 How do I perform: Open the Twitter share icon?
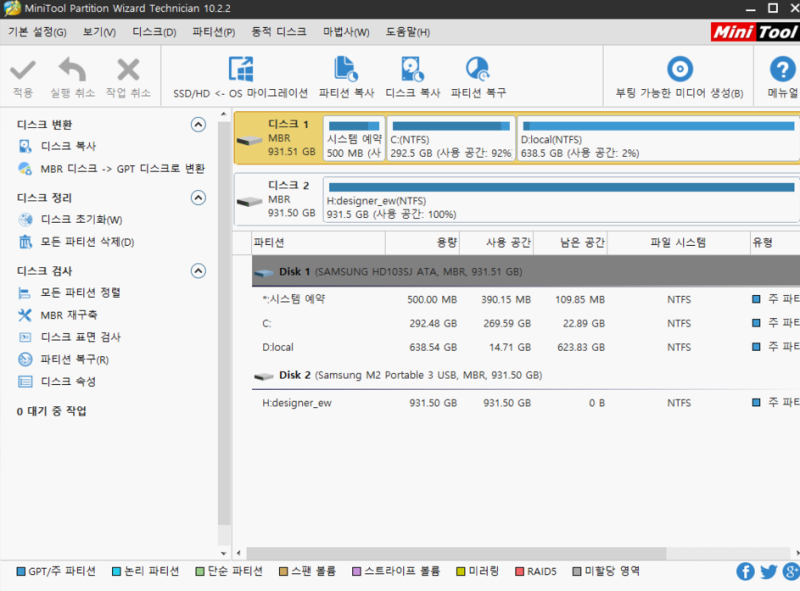(x=768, y=572)
